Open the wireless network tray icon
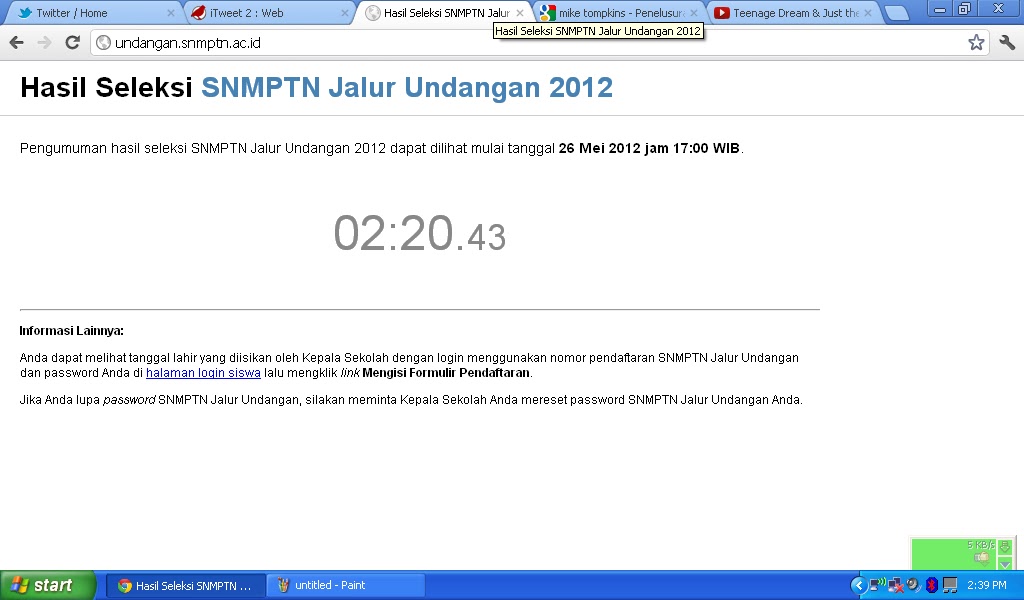The height and width of the screenshot is (600, 1024). click(x=878, y=584)
